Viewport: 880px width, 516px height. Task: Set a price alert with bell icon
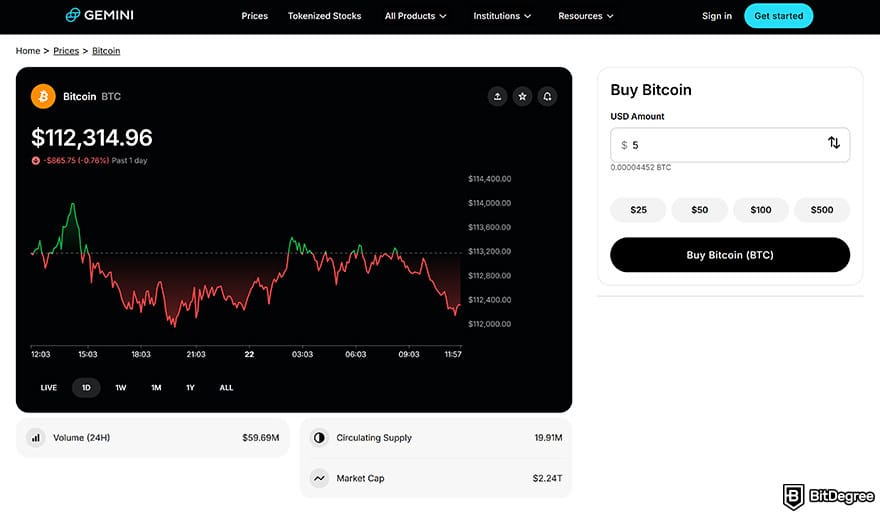547,97
